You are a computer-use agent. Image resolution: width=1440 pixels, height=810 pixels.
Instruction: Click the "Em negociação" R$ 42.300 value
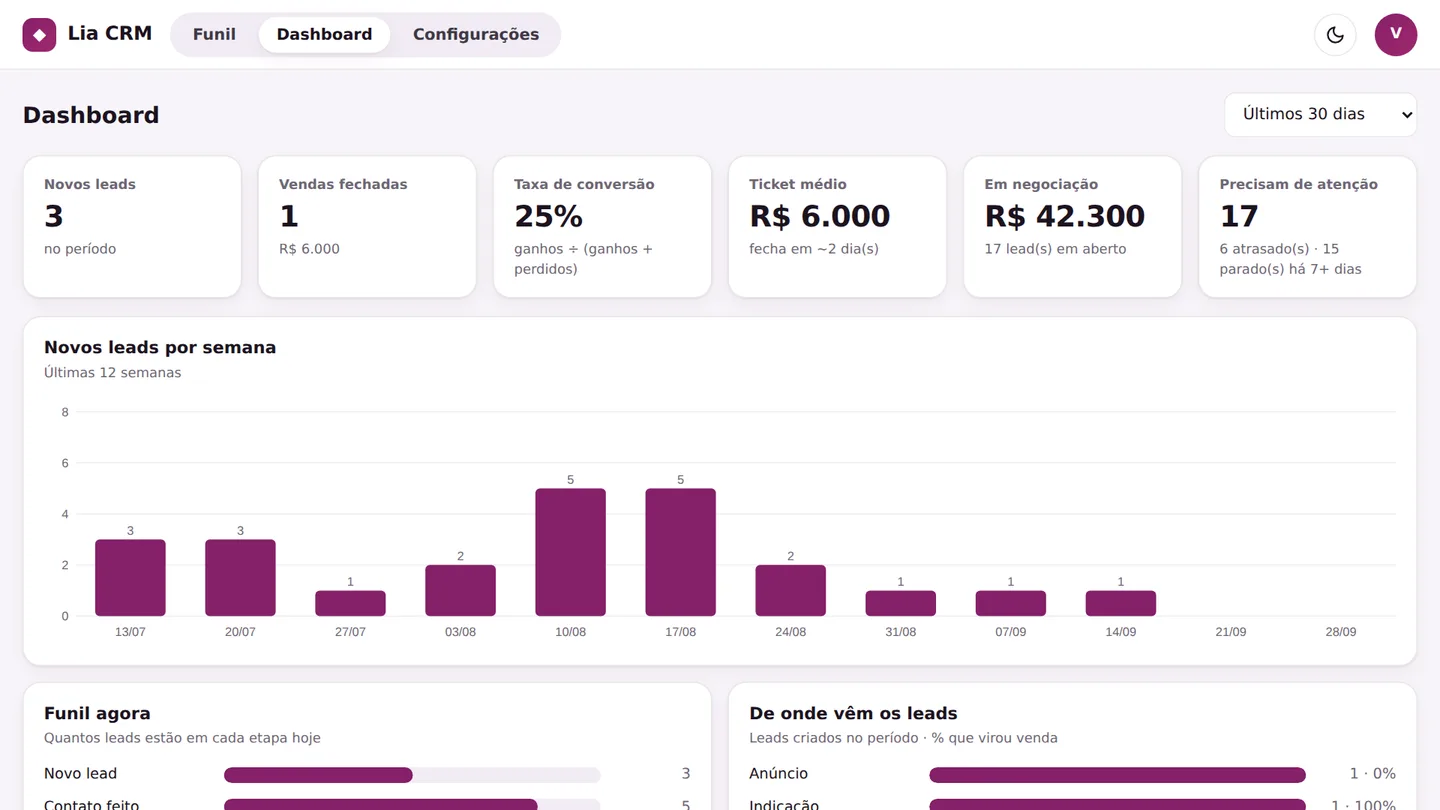pos(1065,216)
